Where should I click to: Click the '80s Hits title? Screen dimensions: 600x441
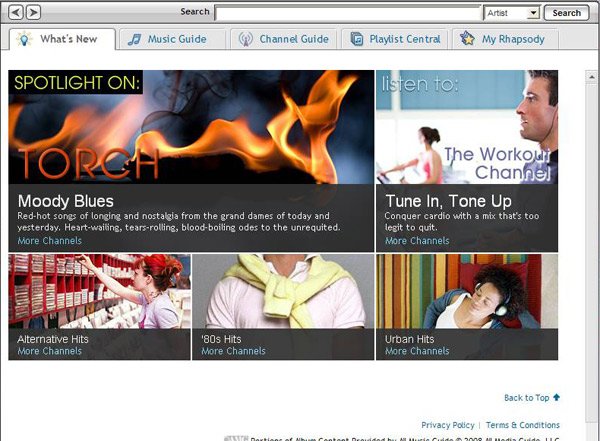(x=221, y=339)
